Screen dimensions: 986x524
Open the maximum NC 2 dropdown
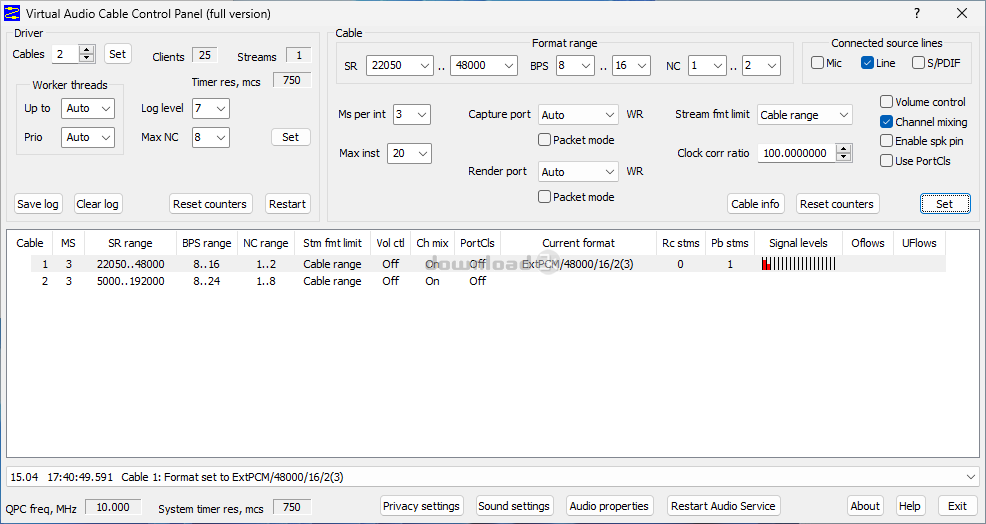(762, 65)
